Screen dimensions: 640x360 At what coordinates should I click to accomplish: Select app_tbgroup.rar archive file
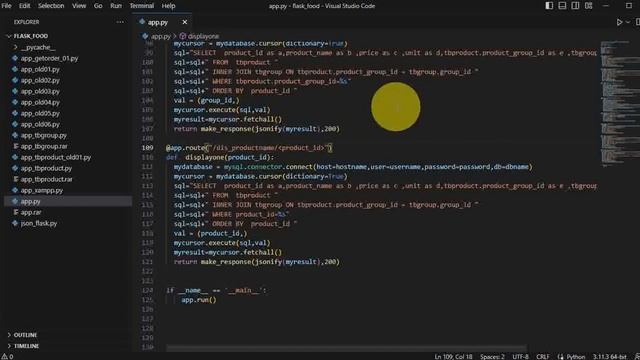click(44, 146)
